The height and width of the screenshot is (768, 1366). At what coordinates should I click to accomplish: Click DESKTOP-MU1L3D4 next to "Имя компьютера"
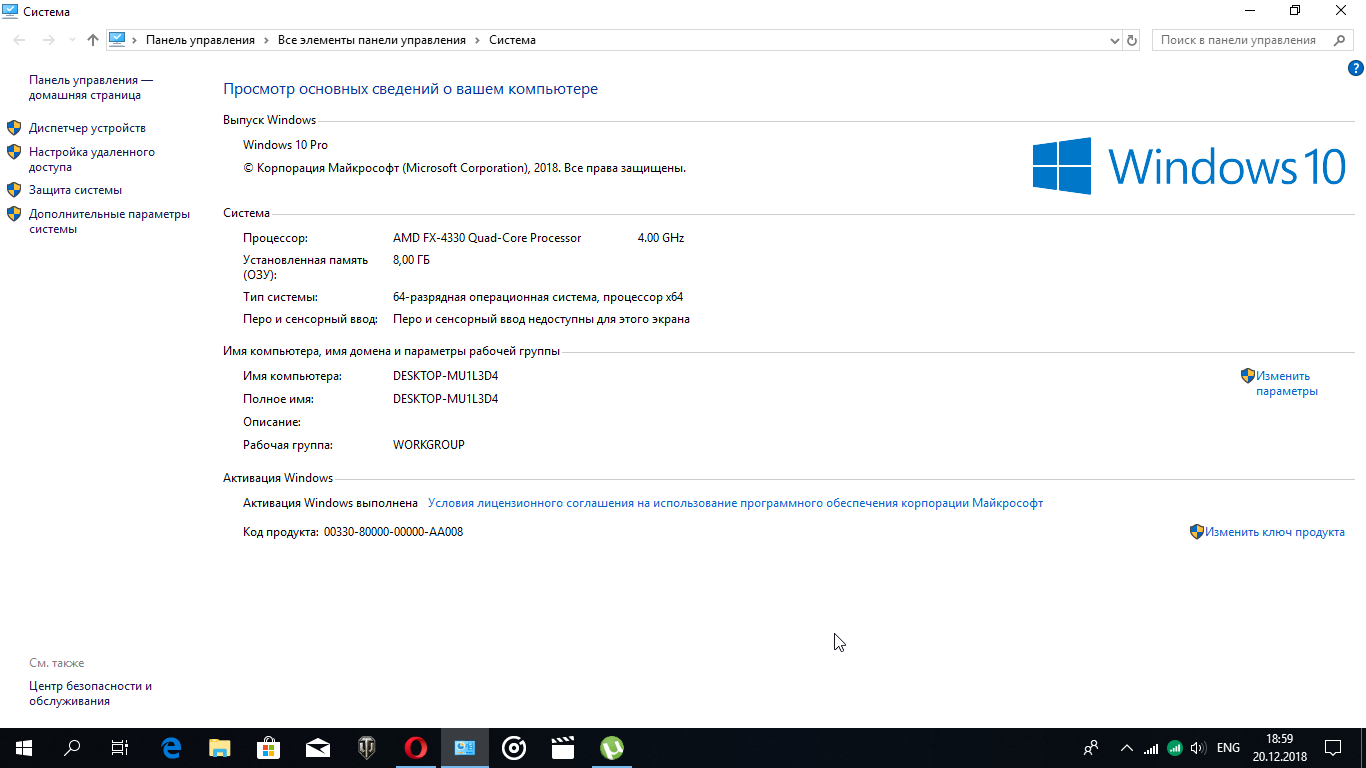coord(445,376)
